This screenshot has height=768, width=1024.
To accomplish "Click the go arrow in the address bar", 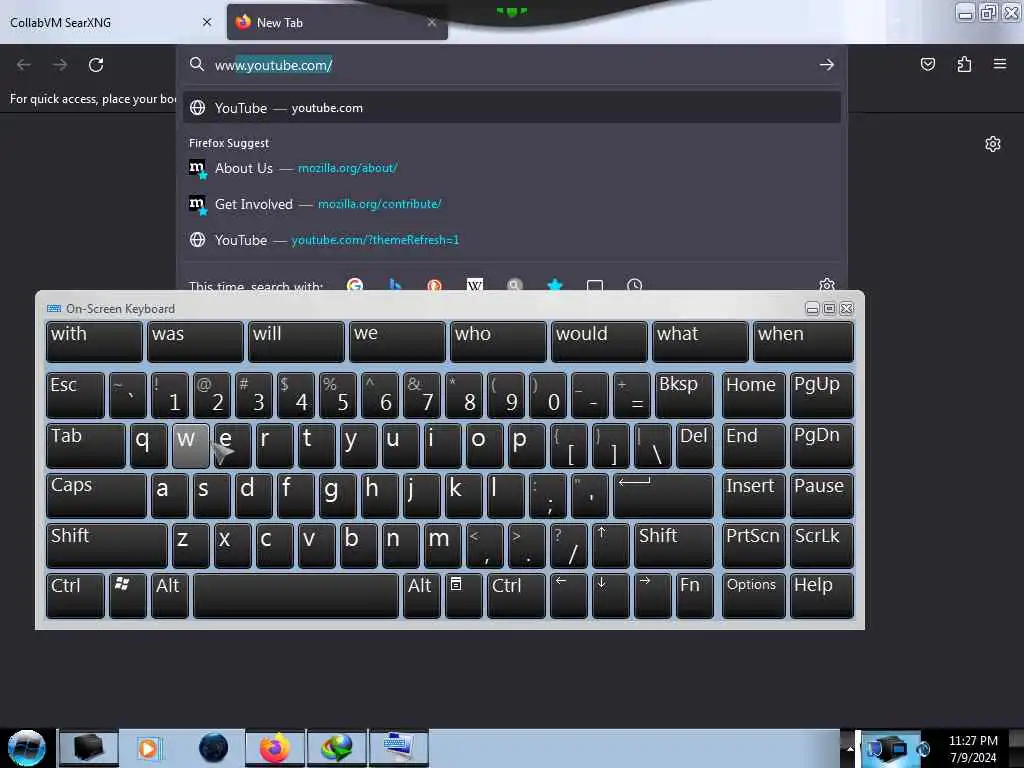I will pyautogui.click(x=827, y=65).
